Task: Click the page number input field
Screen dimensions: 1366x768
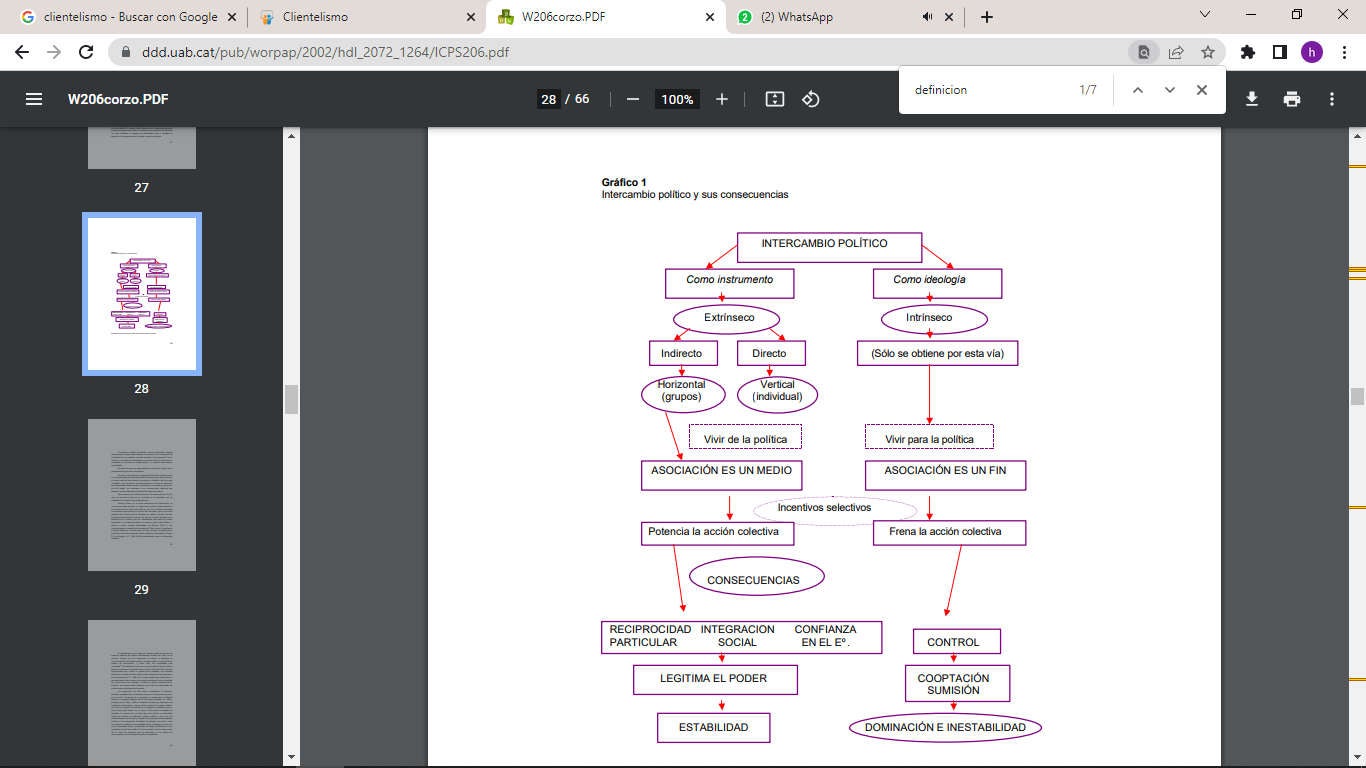Action: point(548,99)
